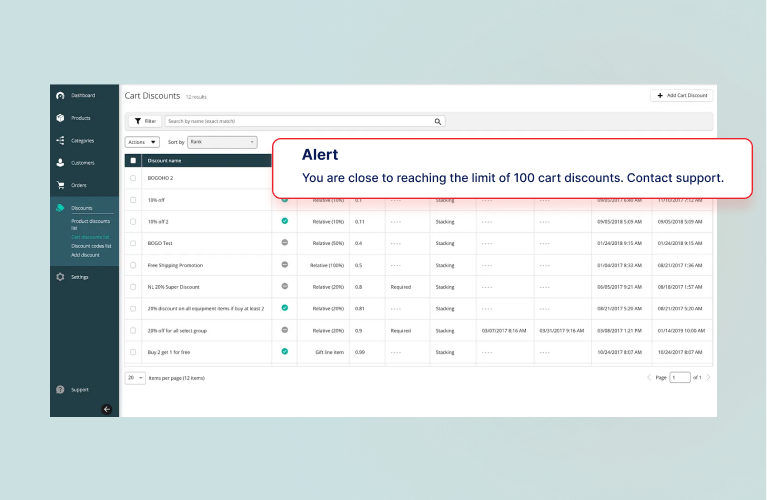The height and width of the screenshot is (500, 767).
Task: Toggle the select-all checkbox in table header
Action: 133,160
